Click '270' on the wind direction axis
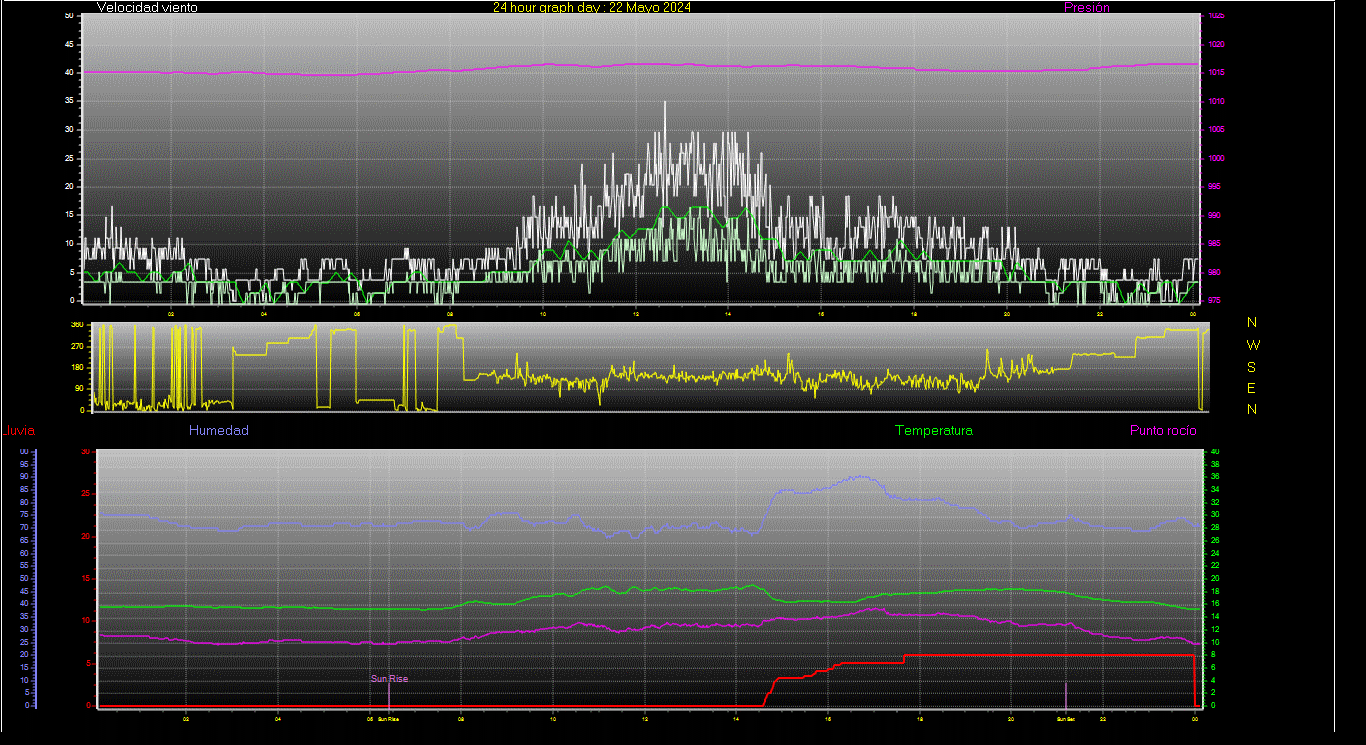This screenshot has width=1366, height=745. [x=77, y=346]
